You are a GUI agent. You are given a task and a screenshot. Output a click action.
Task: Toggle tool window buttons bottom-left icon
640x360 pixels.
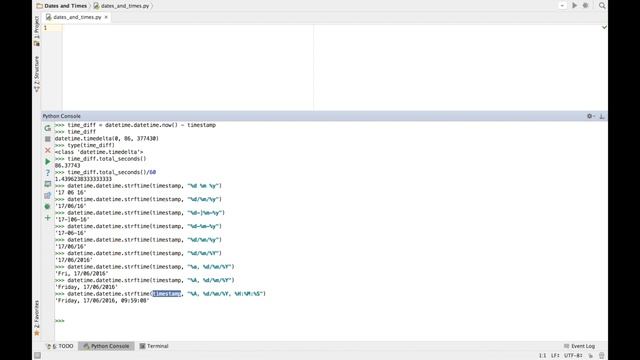[37, 356]
